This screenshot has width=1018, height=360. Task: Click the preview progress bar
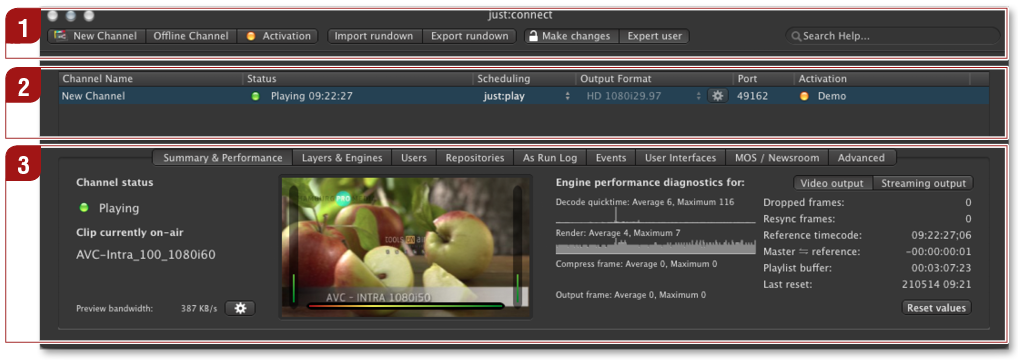tap(406, 305)
